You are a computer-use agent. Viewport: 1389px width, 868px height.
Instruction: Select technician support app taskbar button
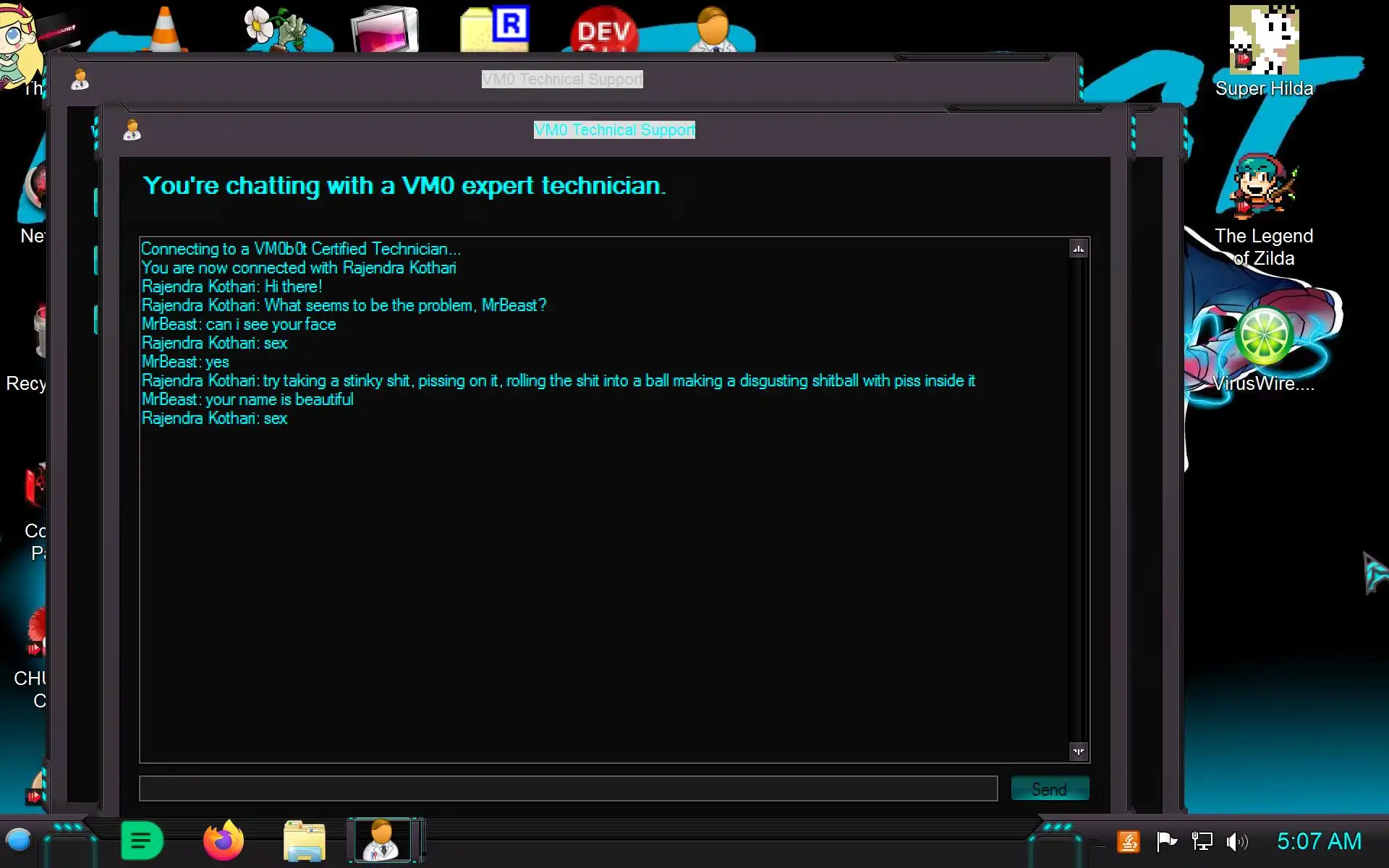point(382,841)
